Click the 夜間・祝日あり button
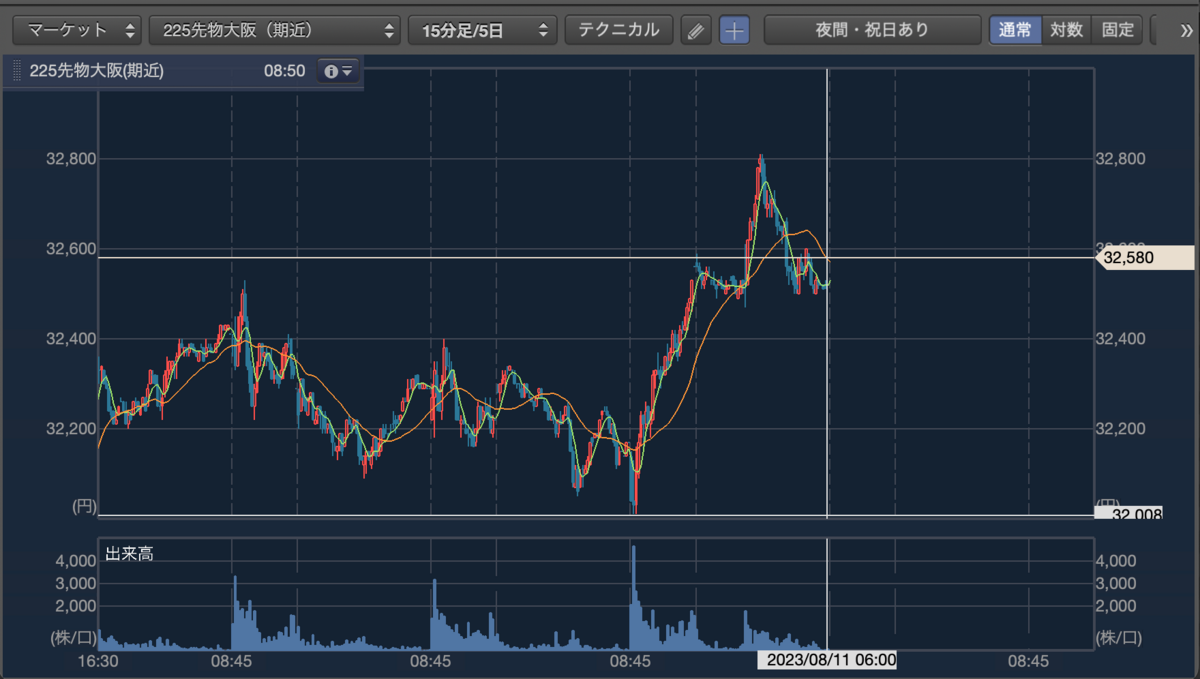The width and height of the screenshot is (1200, 679). point(872,30)
